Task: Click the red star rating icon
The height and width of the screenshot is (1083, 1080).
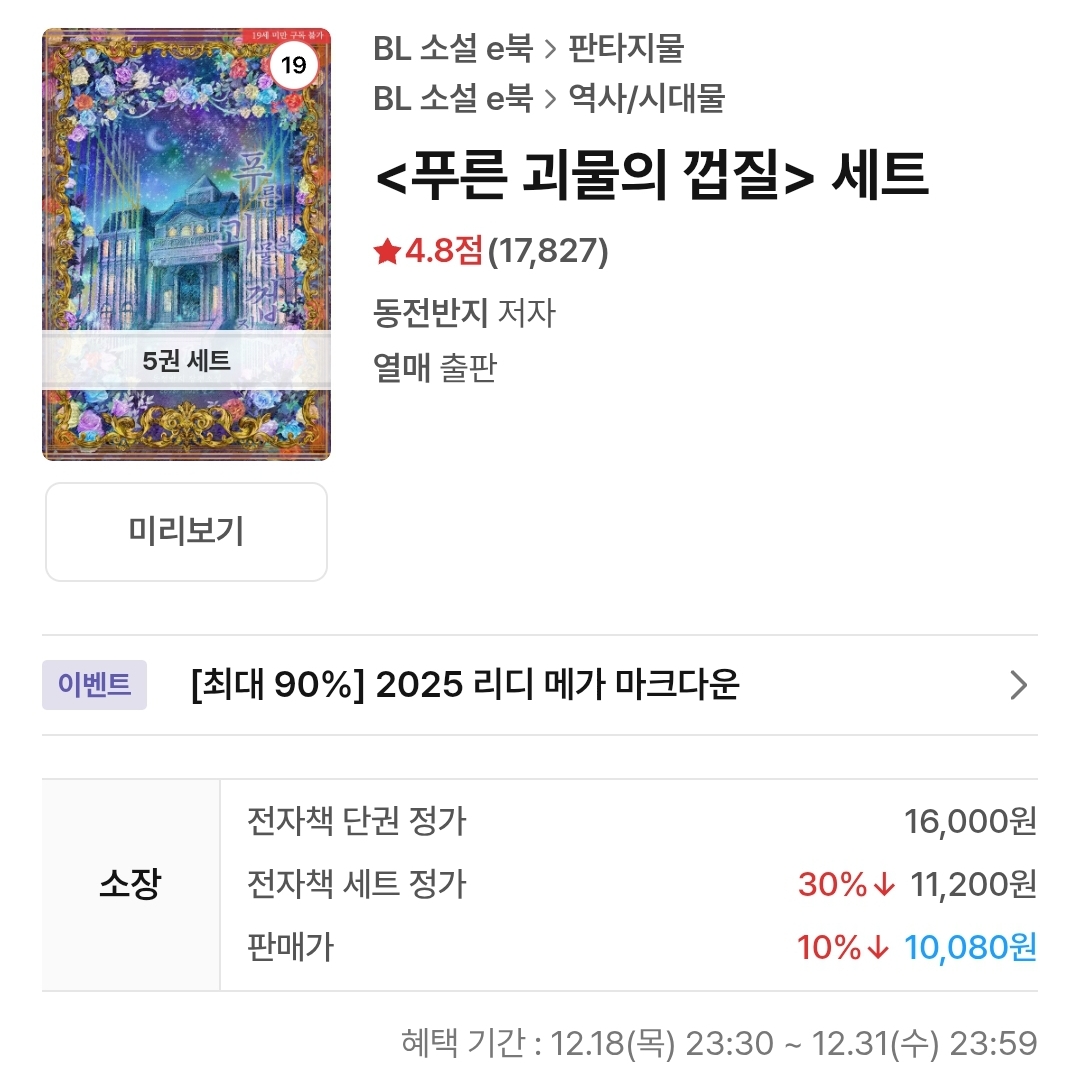Action: click(x=387, y=251)
